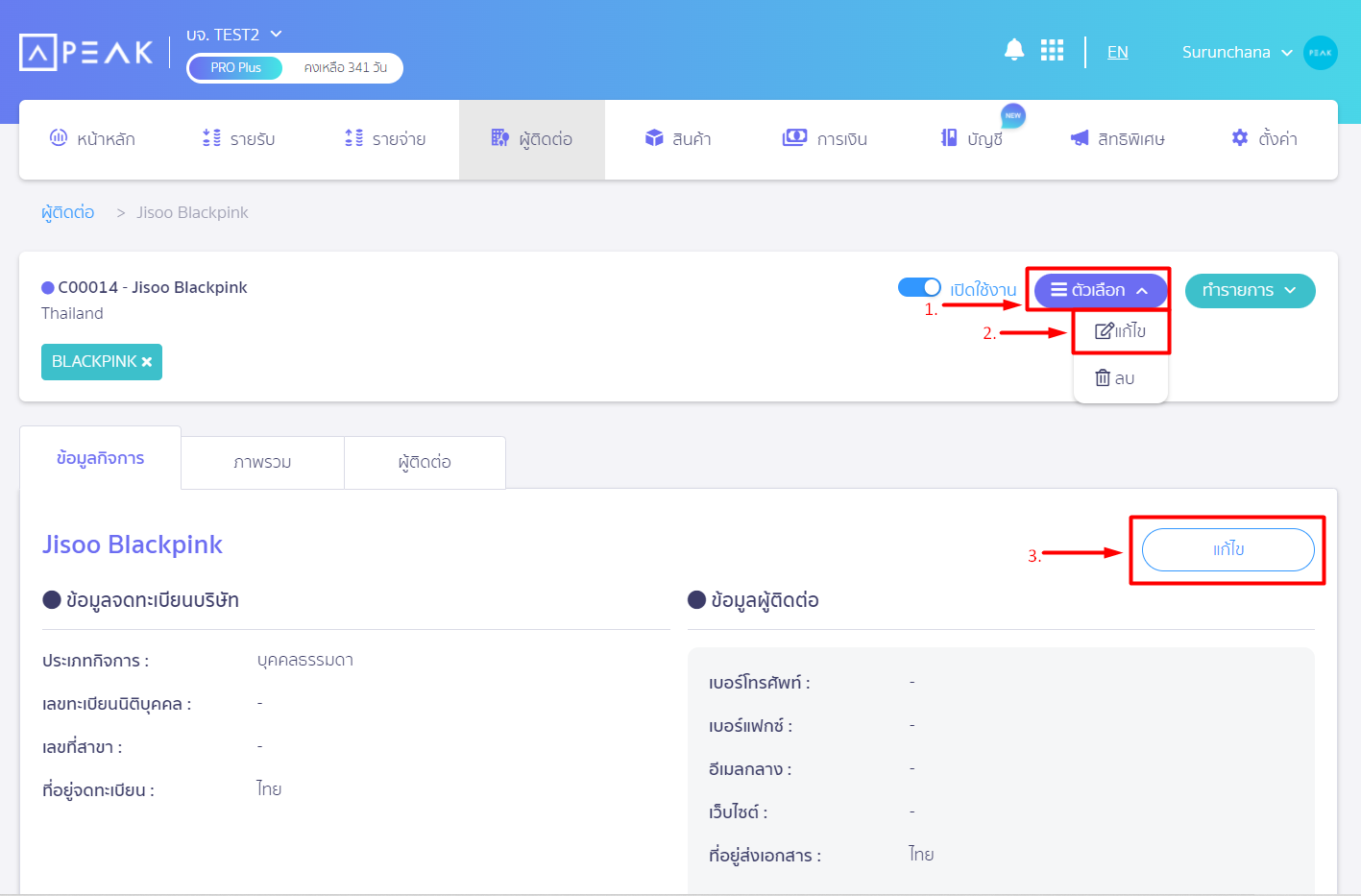Image resolution: width=1361 pixels, height=896 pixels.
Task: Click the BLACKPINK tag label
Action: (94, 361)
